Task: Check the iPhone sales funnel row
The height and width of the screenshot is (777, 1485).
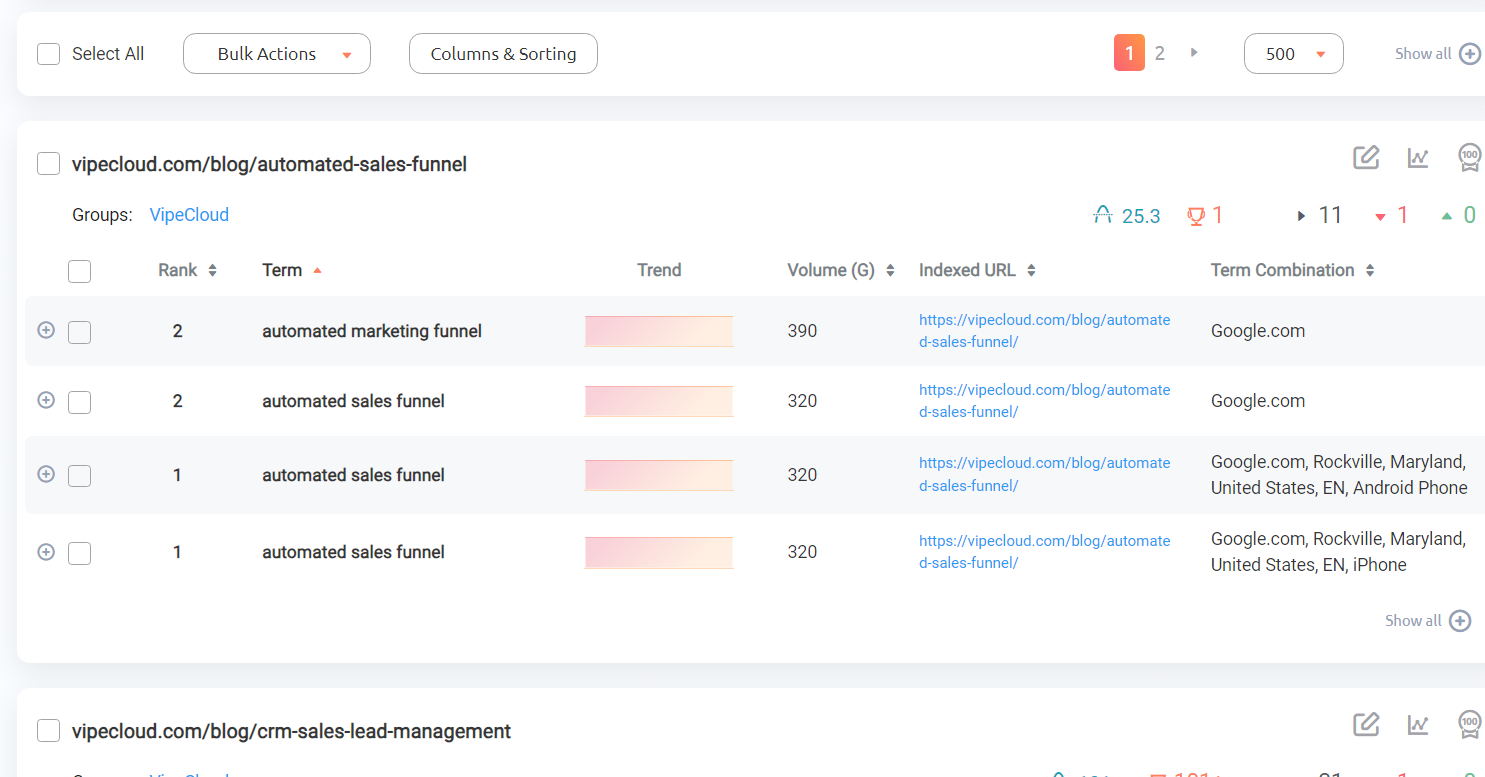Action: (x=80, y=553)
